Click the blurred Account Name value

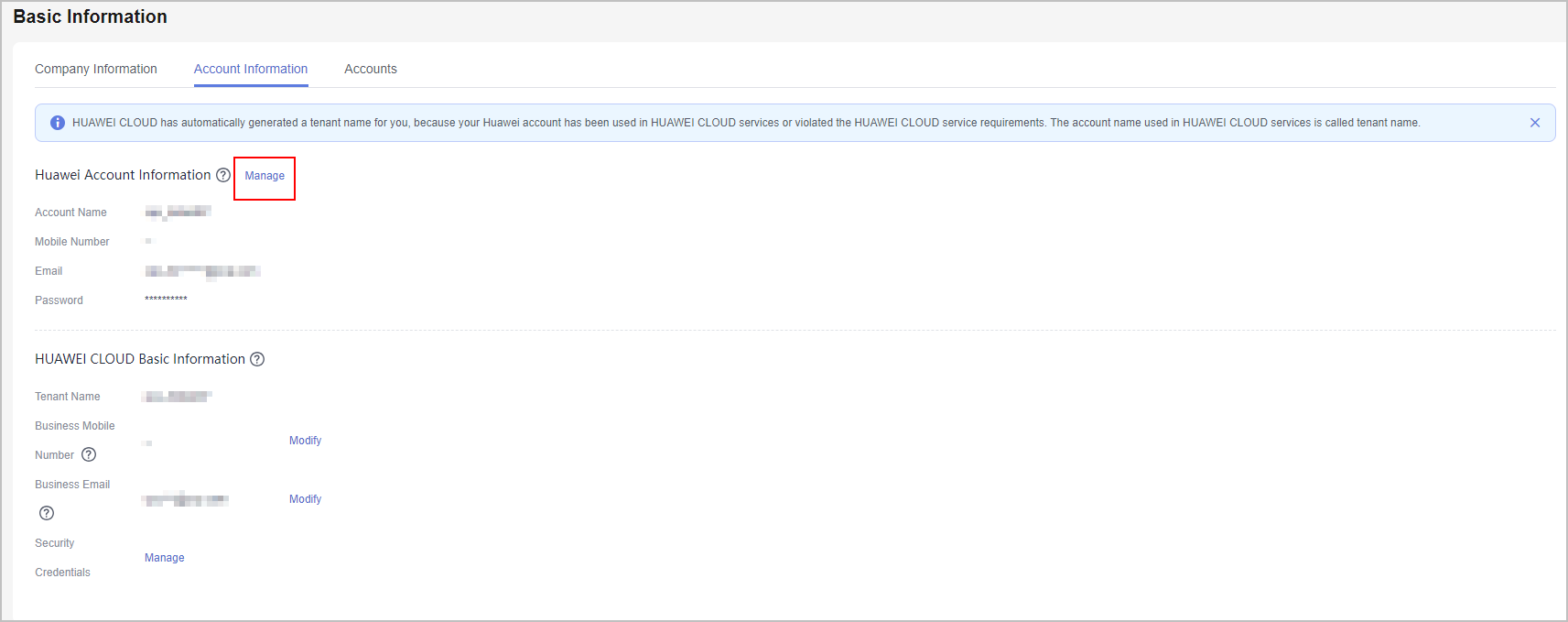tap(178, 212)
